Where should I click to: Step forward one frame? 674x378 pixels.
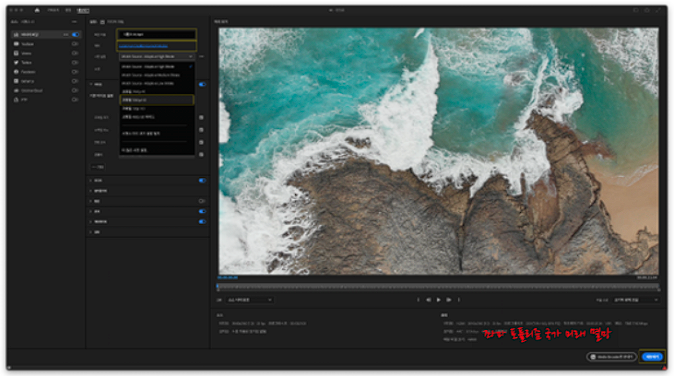(x=448, y=300)
